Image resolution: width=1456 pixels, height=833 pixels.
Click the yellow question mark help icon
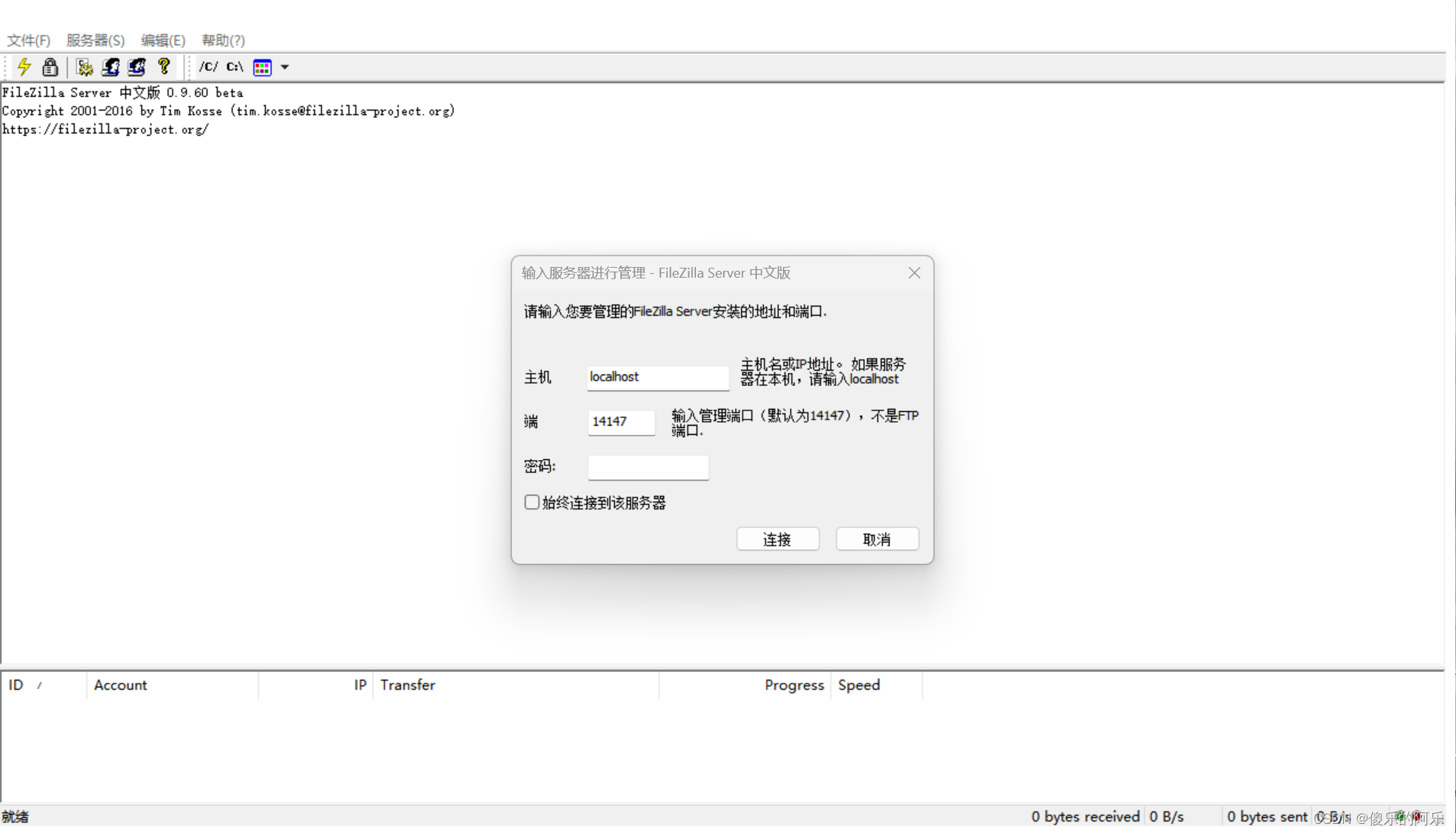click(x=163, y=67)
